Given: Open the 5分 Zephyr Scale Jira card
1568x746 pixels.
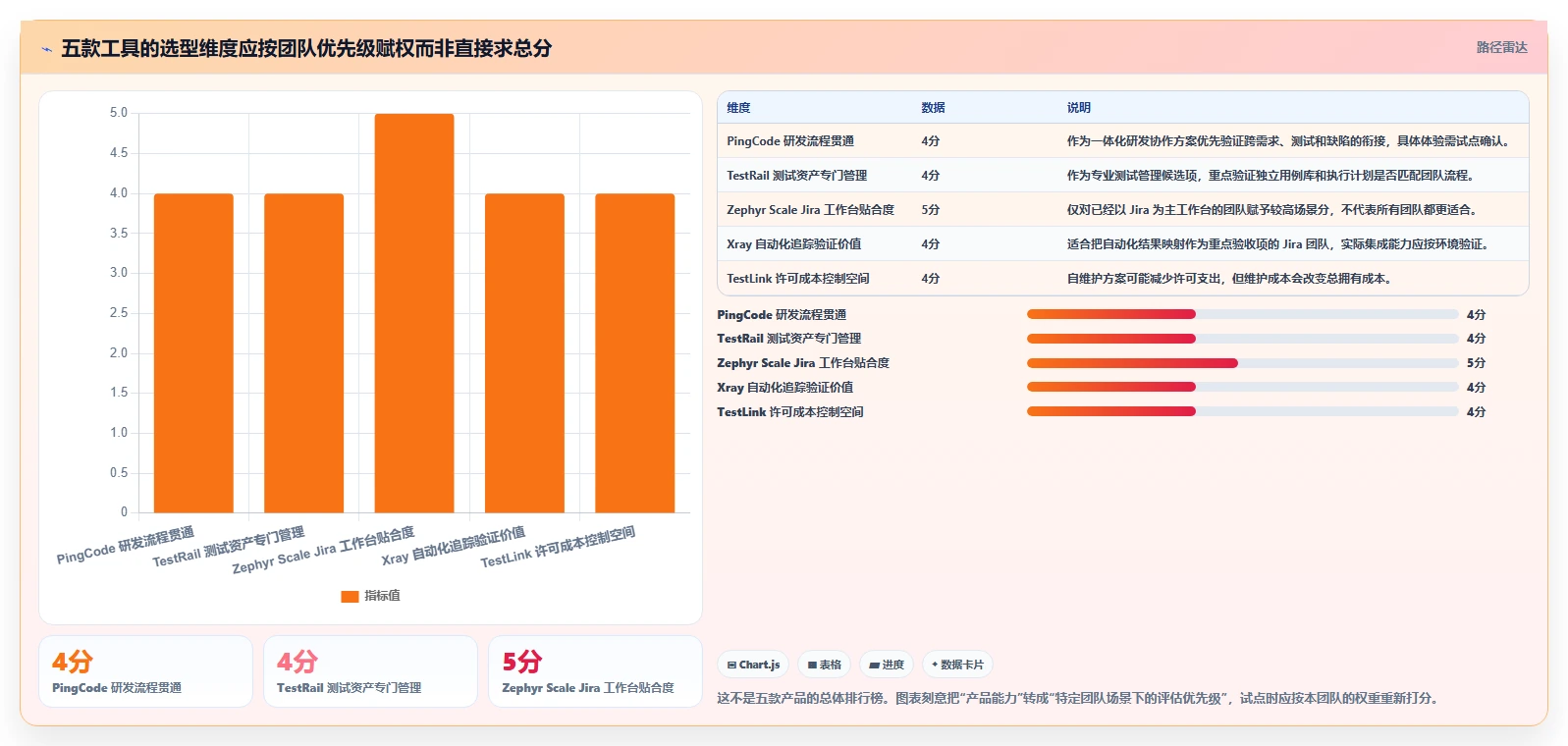Looking at the screenshot, I should click(595, 671).
